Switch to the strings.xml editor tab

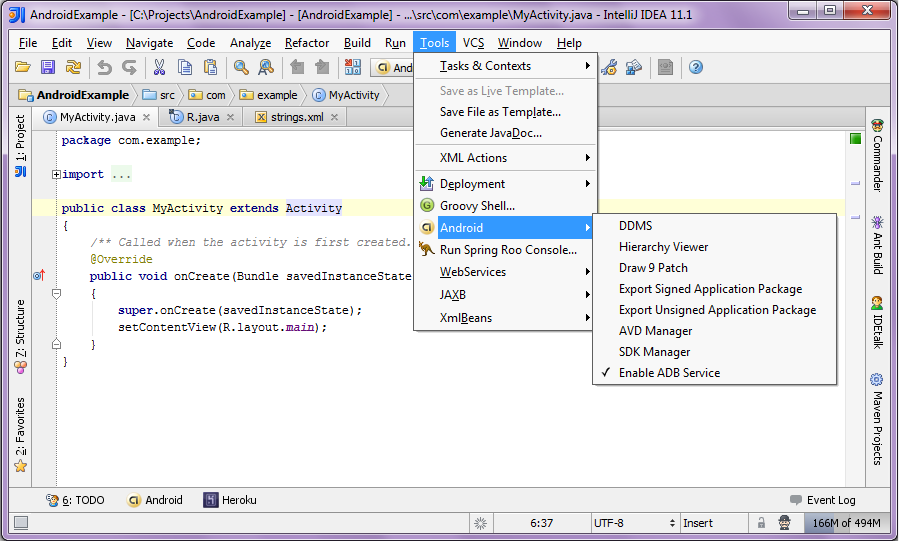(296, 117)
